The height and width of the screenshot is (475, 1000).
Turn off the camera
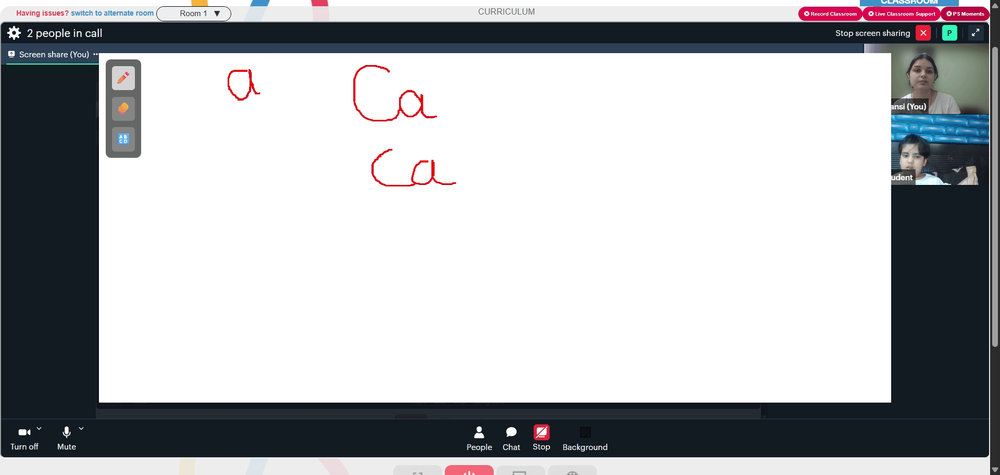pyautogui.click(x=24, y=439)
